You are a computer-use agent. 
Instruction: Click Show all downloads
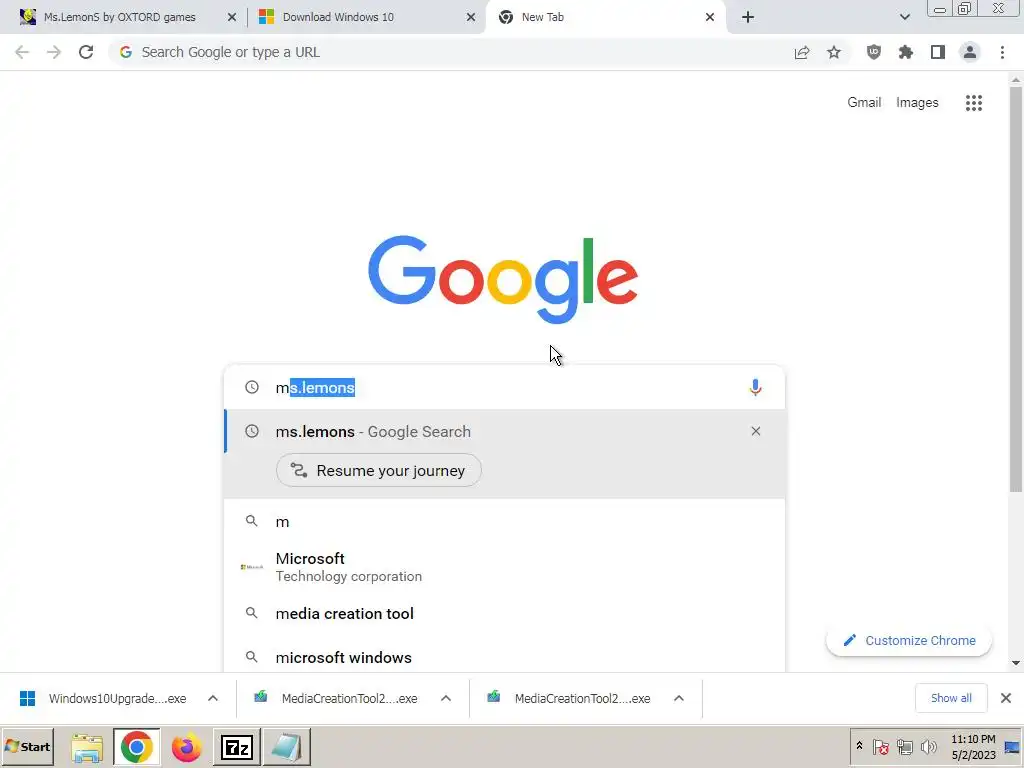click(x=951, y=698)
